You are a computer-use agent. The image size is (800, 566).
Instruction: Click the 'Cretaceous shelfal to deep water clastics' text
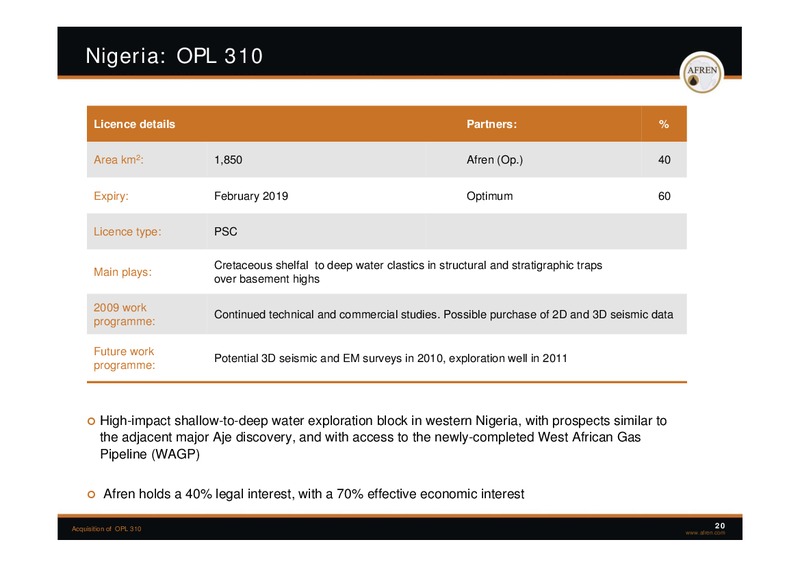[408, 272]
